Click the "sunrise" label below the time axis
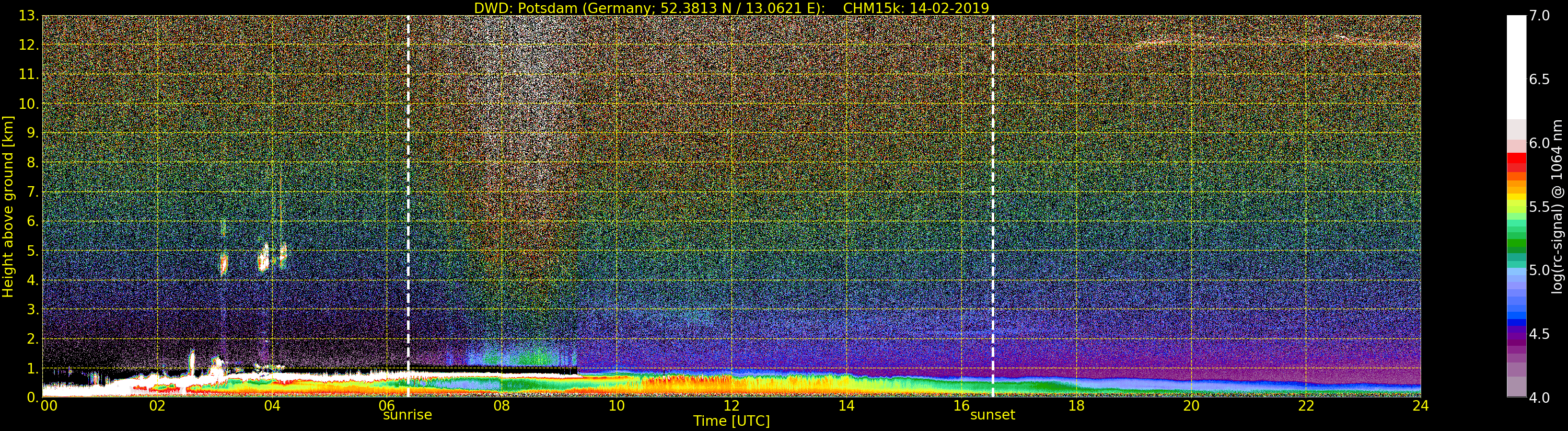The height and width of the screenshot is (431, 1568). pos(407,415)
